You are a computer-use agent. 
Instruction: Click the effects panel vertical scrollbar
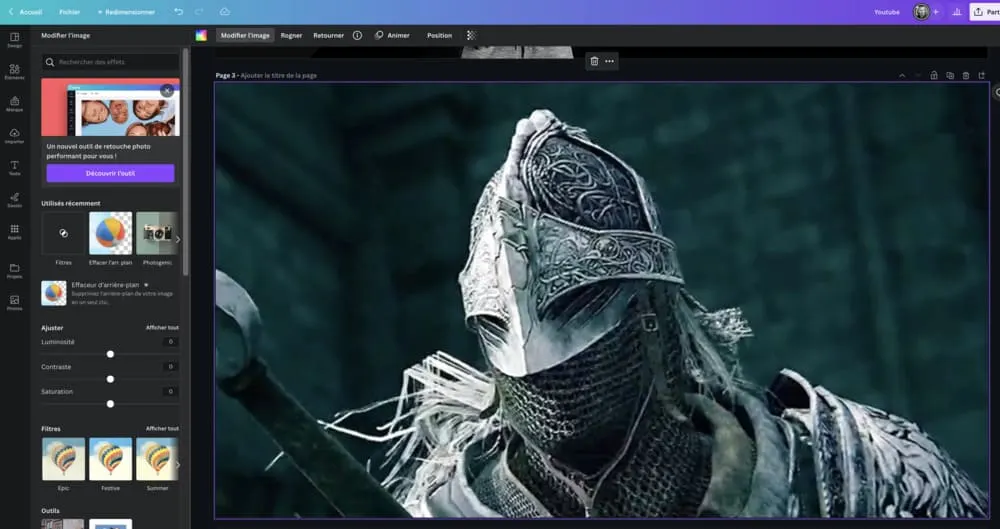[x=186, y=162]
